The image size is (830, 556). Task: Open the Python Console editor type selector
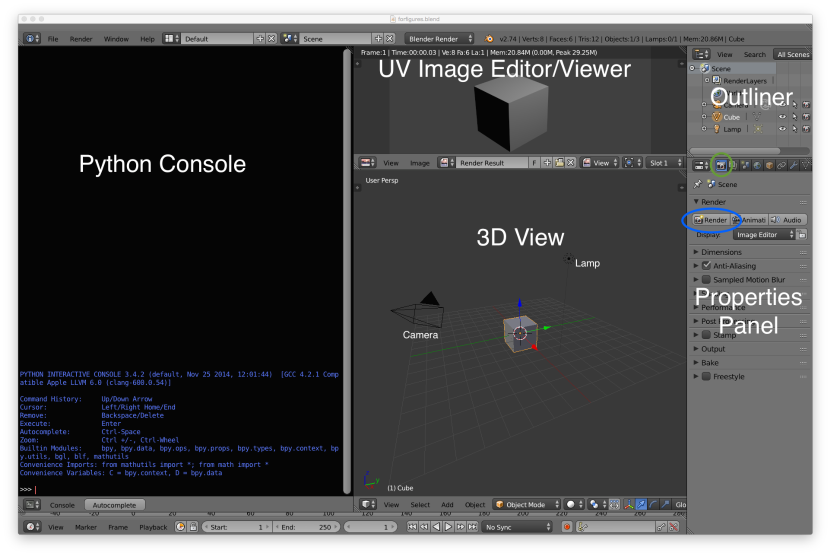32,505
